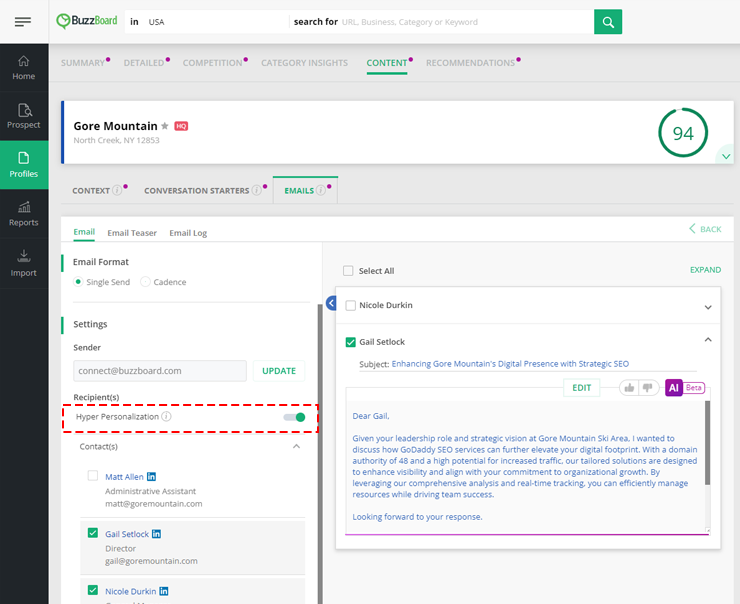
Task: Switch to the DETAILED tab
Action: (x=144, y=63)
